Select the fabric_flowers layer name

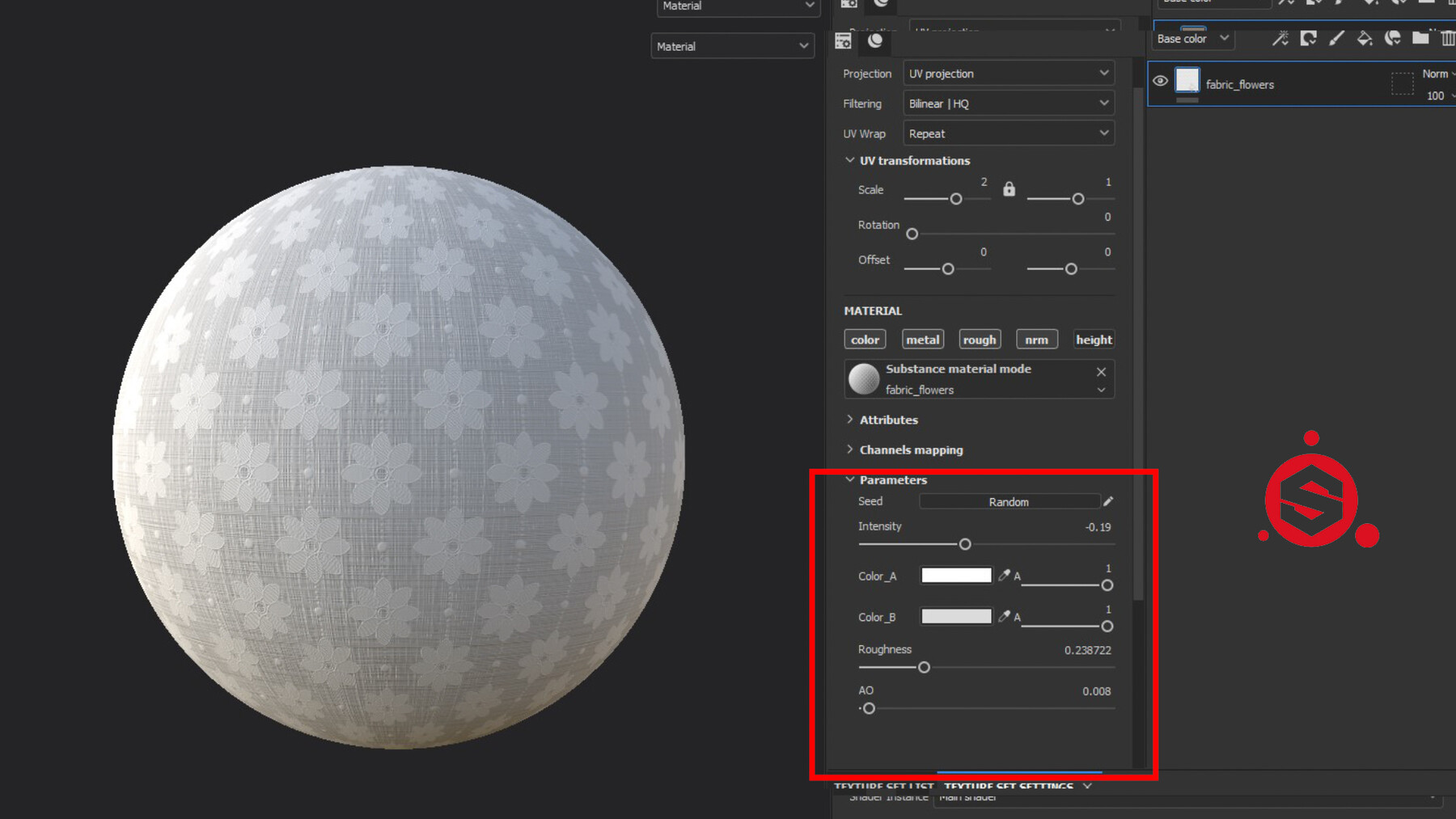(1240, 85)
